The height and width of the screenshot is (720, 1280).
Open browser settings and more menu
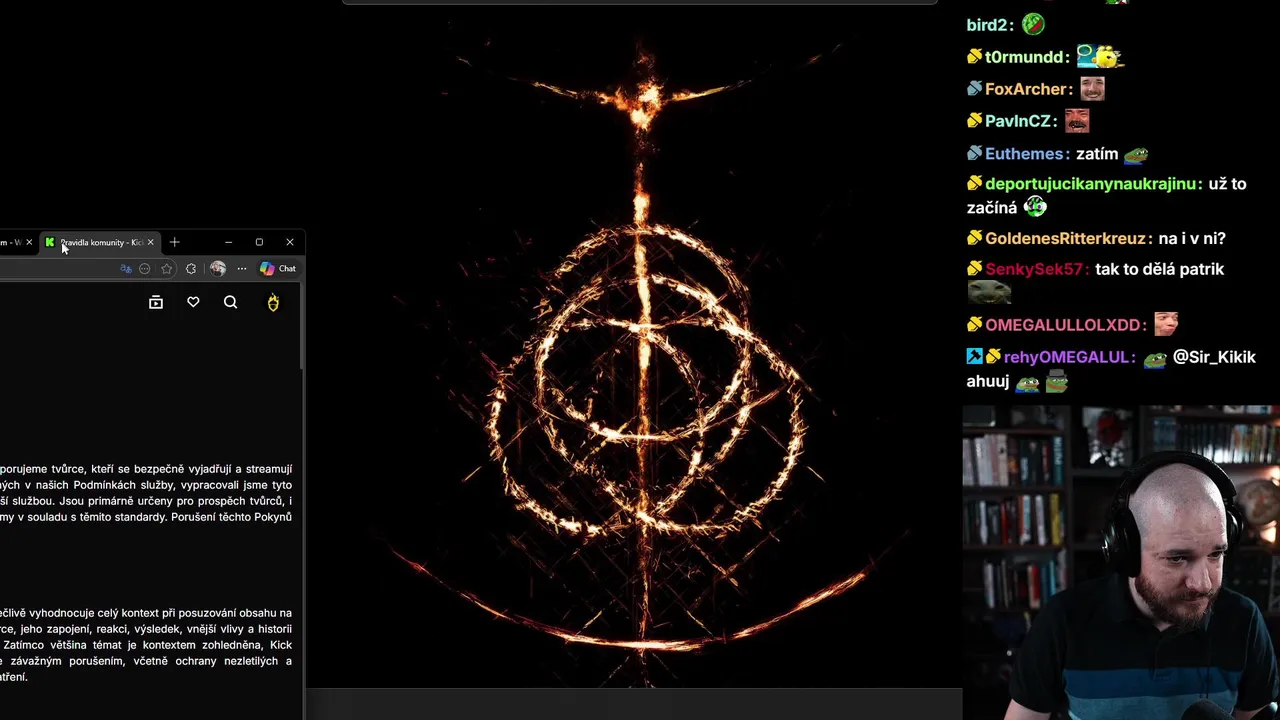point(242,268)
